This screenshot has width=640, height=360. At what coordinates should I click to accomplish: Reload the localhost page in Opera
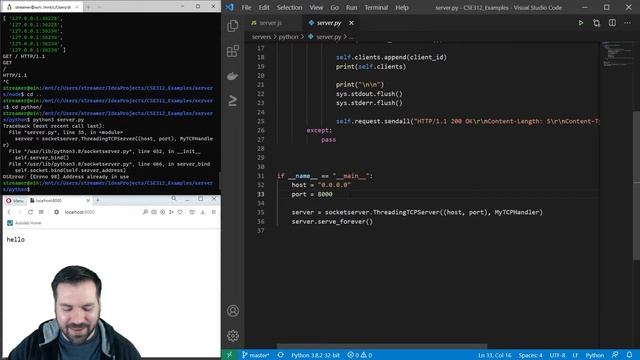(x=30, y=212)
